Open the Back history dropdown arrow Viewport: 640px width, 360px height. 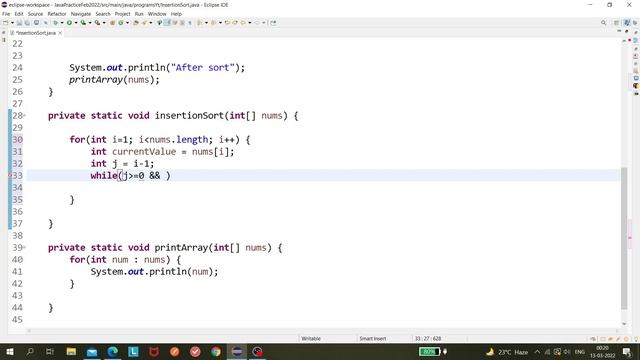250,23
